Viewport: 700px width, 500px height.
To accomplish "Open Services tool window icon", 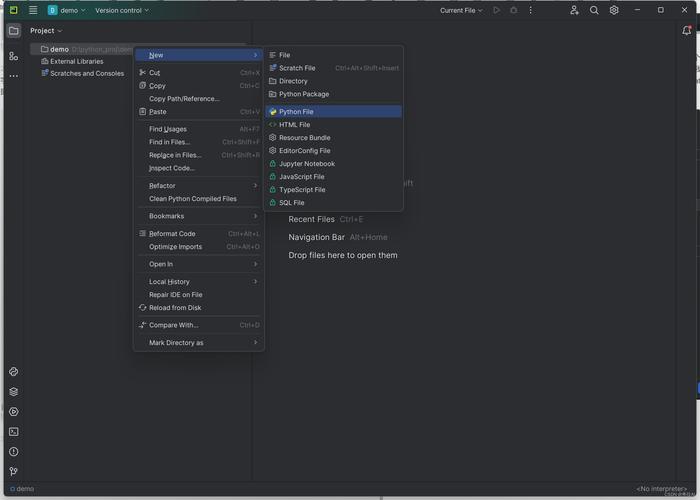I will [x=14, y=412].
